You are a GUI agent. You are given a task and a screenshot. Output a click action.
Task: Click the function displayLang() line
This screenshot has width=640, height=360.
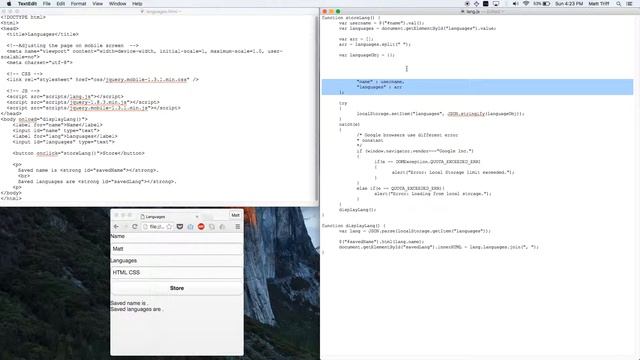353,225
